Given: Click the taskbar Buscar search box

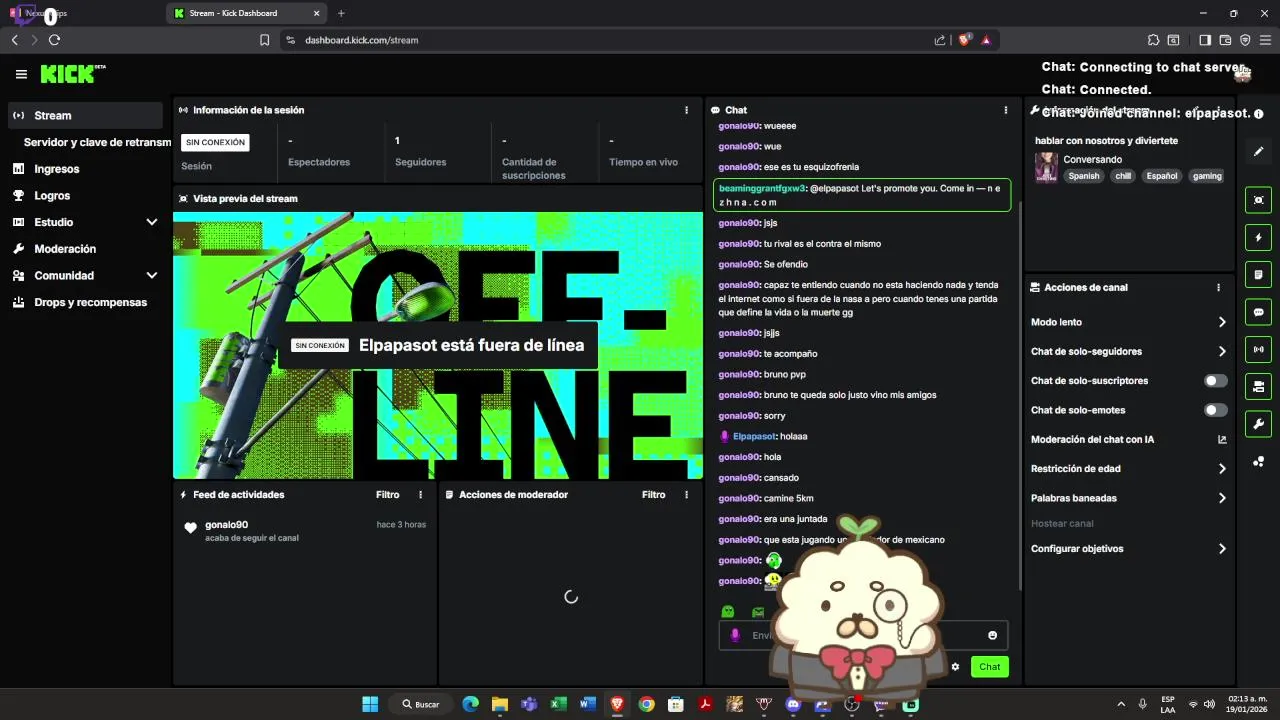Looking at the screenshot, I should [421, 704].
